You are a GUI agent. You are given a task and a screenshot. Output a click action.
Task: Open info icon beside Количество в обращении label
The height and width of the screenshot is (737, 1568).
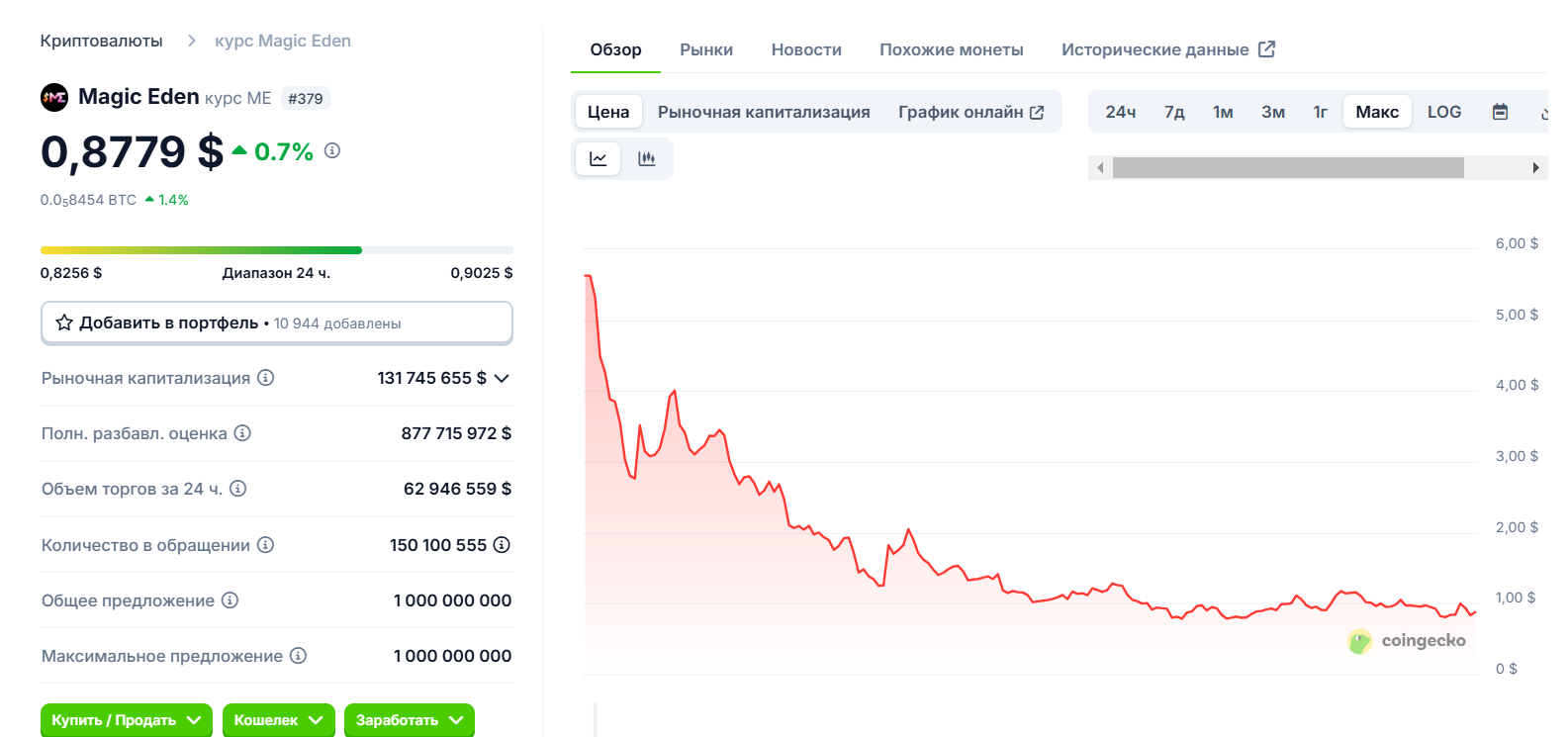click(x=265, y=545)
